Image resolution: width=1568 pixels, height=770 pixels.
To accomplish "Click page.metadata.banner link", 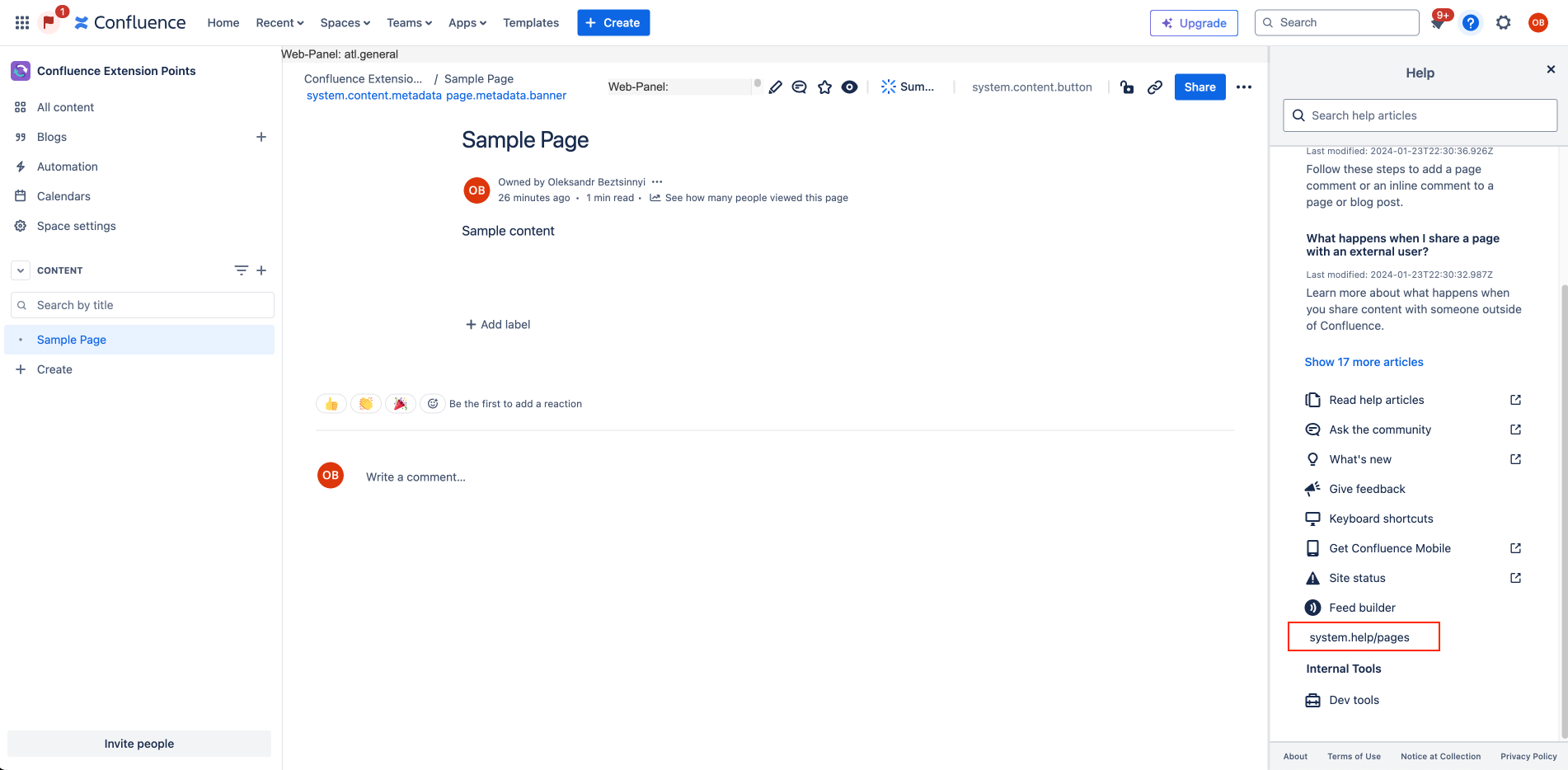I will 506,96.
